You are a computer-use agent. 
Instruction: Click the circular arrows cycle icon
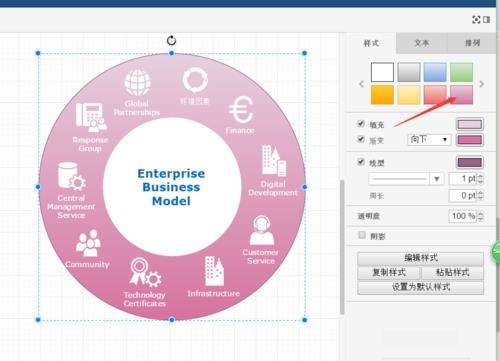195,80
